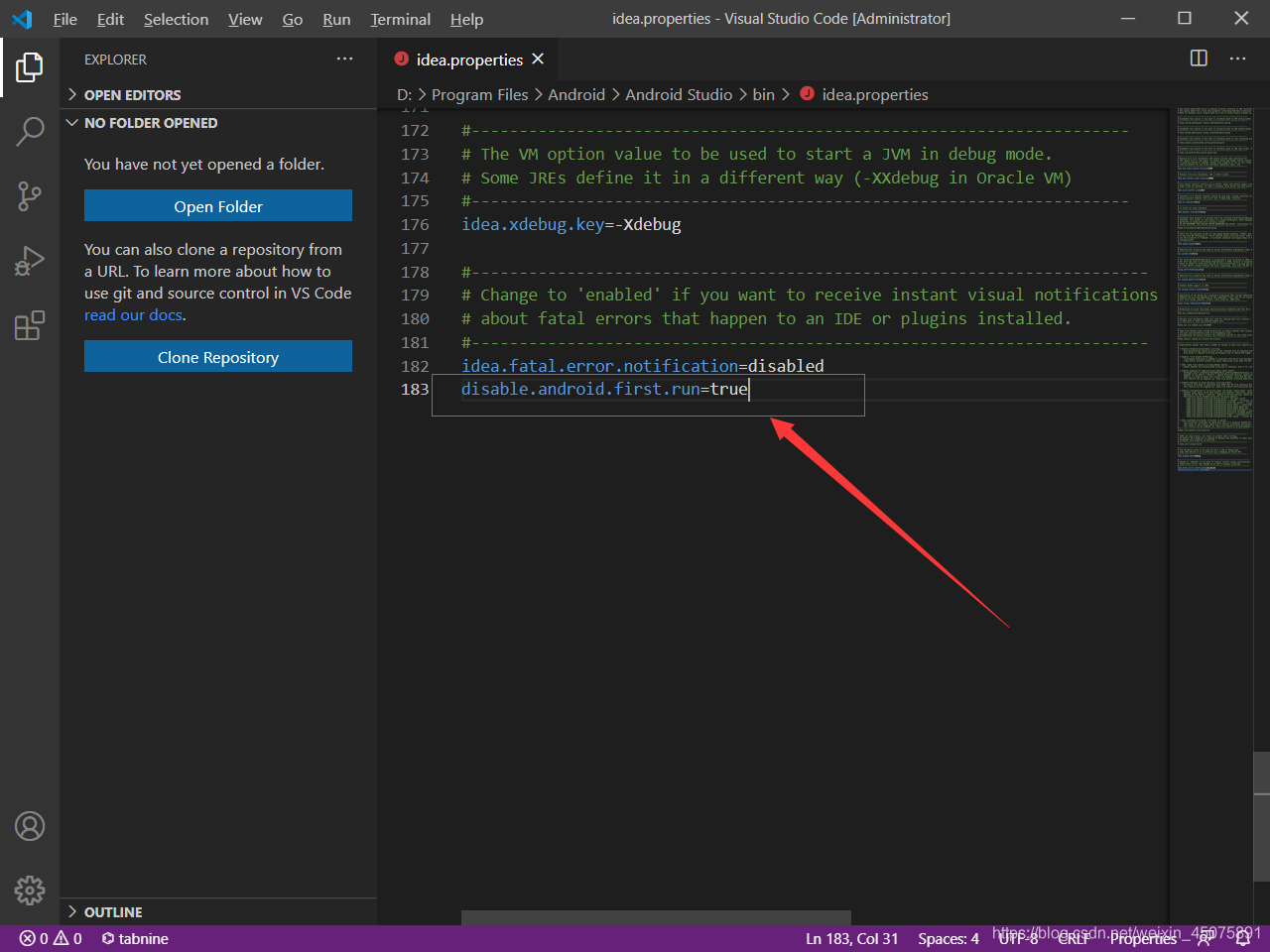
Task: Change line ending via CRLF indicator
Action: click(x=1074, y=938)
